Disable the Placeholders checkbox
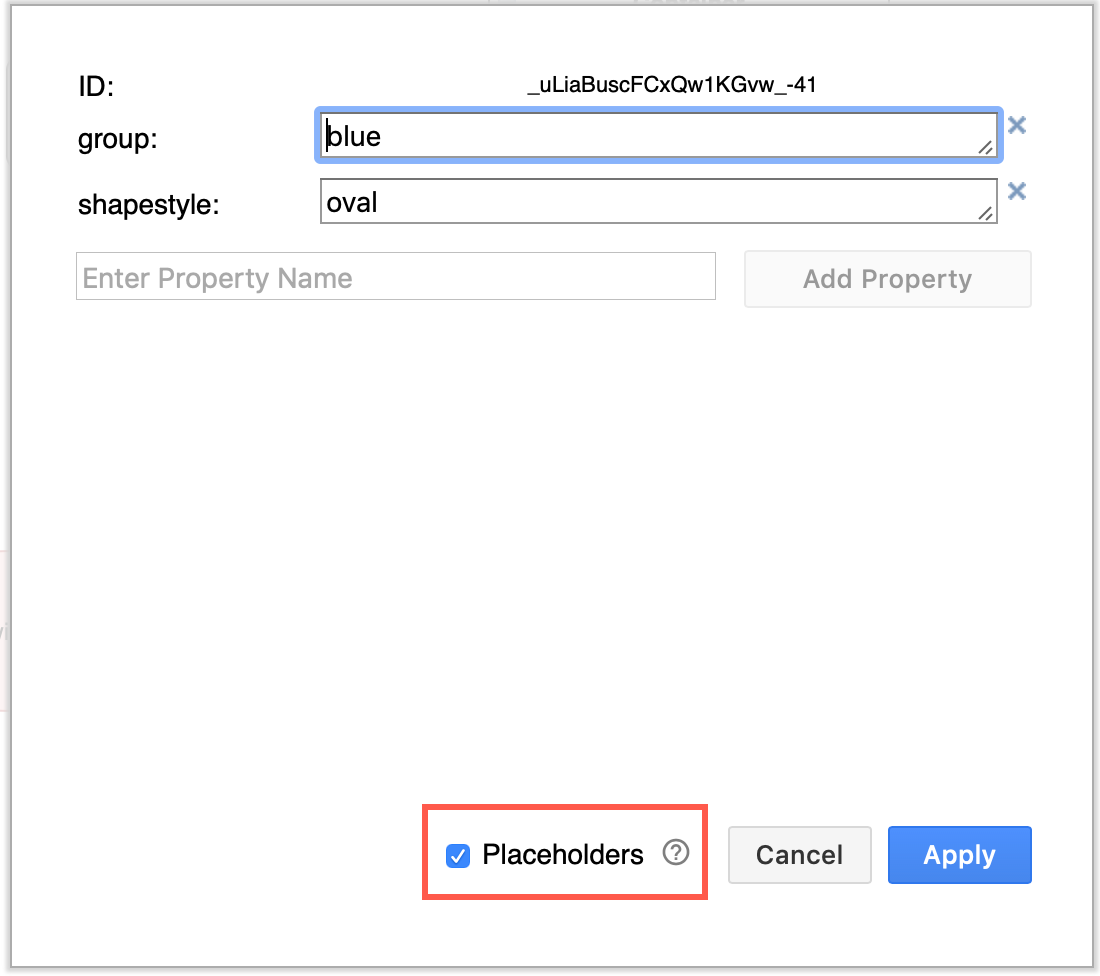Viewport: 1100px width, 976px height. [458, 855]
